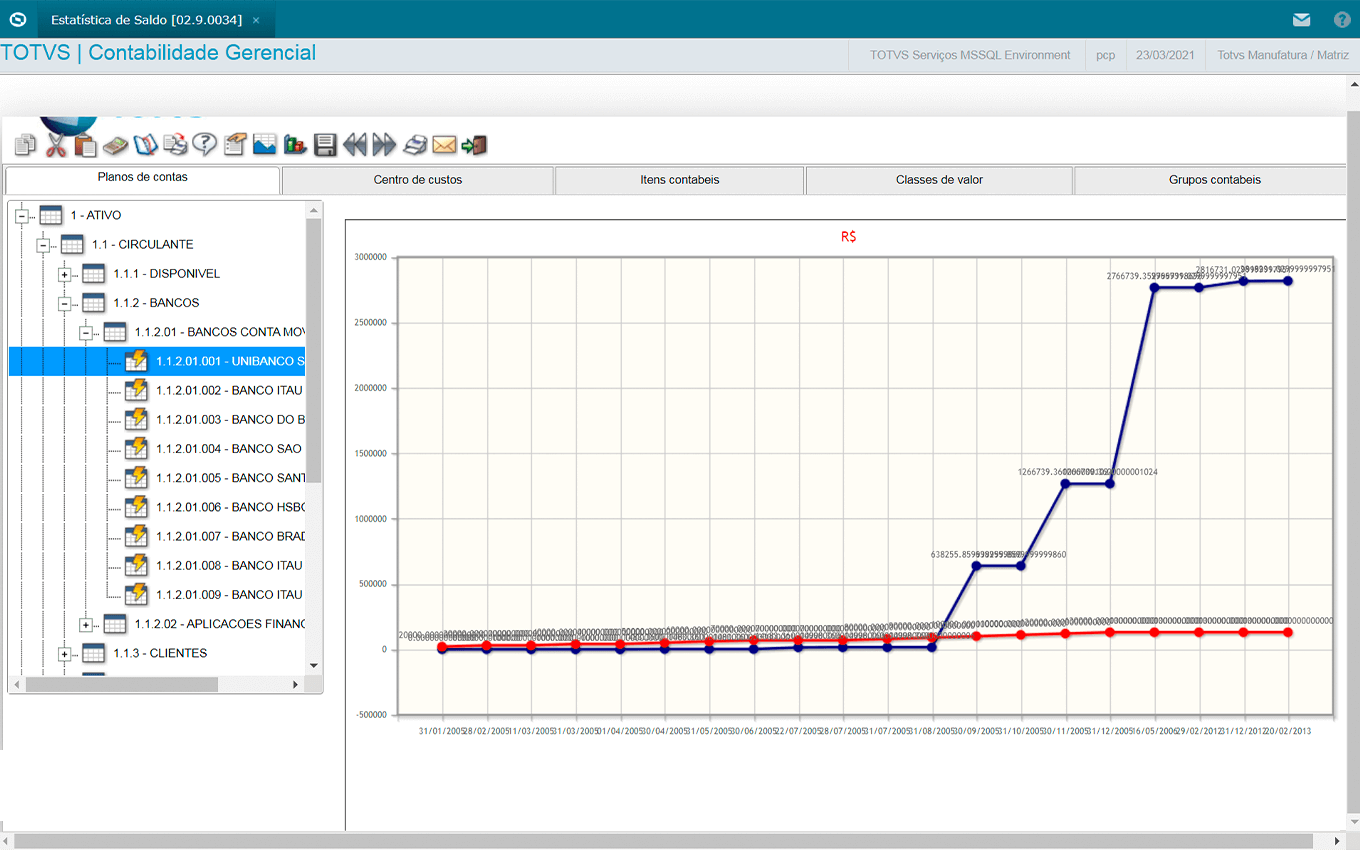The height and width of the screenshot is (850, 1360).
Task: Open the mail notifications icon in header
Action: coord(1301,19)
